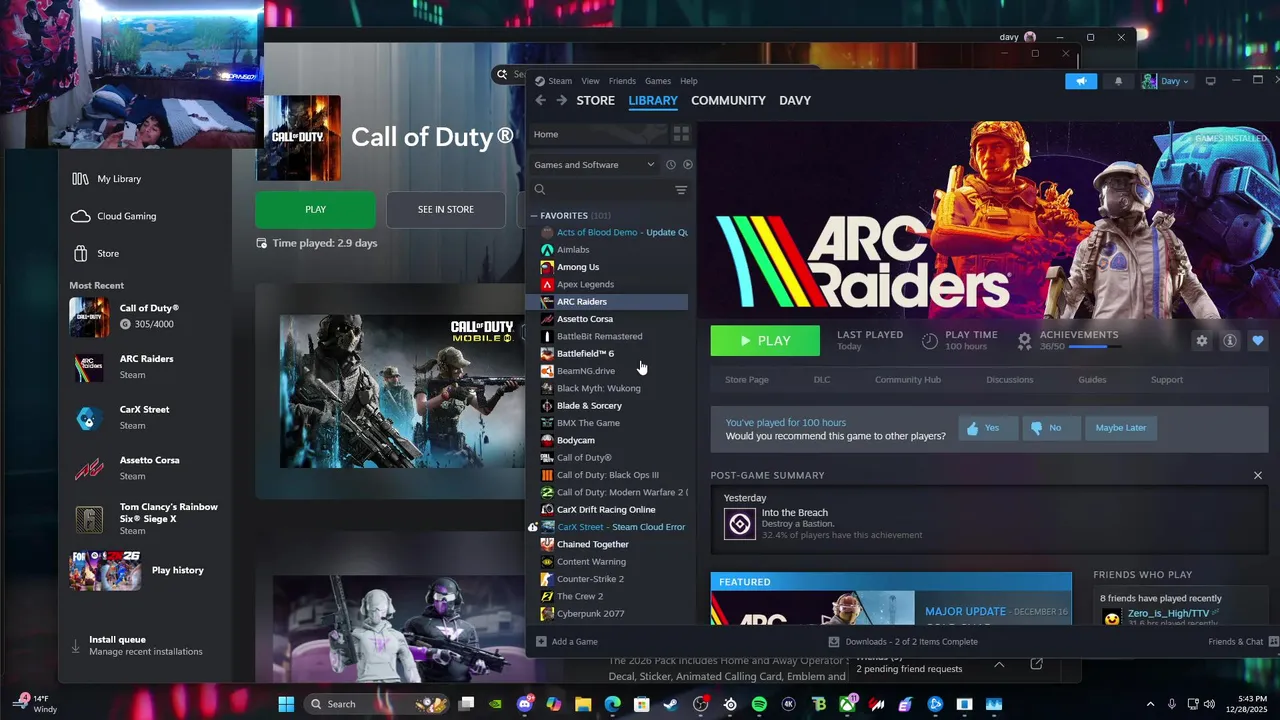Choose Maybe Later for recommendation
Viewport: 1280px width, 720px height.
tap(1120, 428)
